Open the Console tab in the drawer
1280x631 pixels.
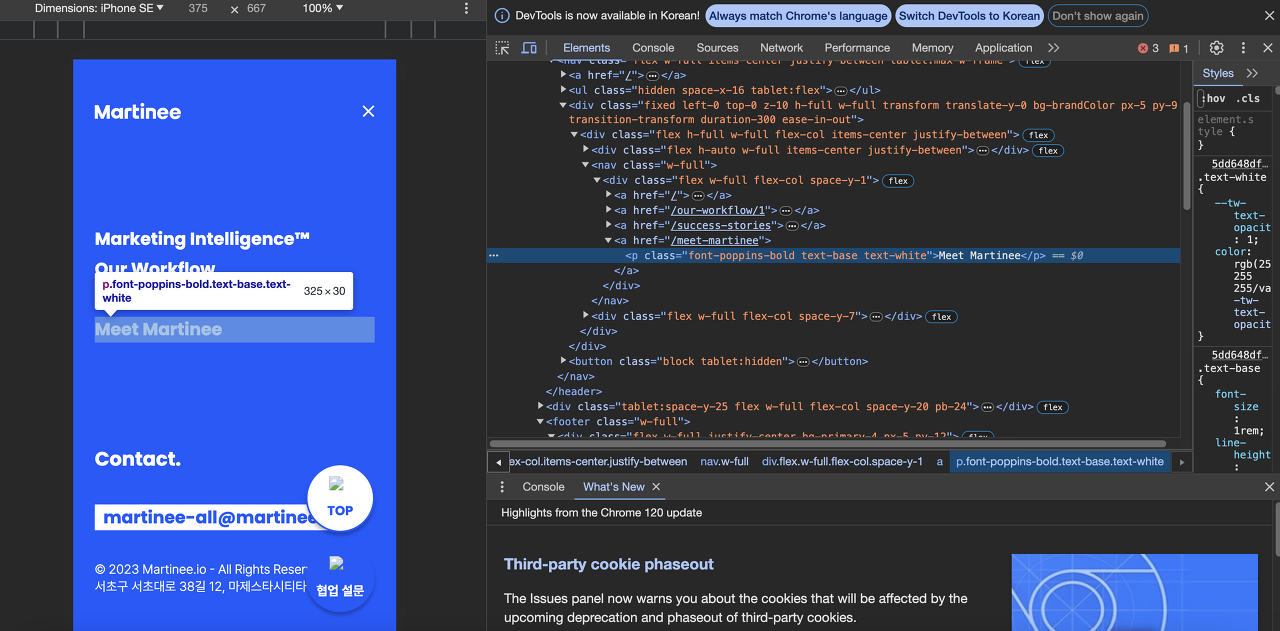tap(543, 487)
